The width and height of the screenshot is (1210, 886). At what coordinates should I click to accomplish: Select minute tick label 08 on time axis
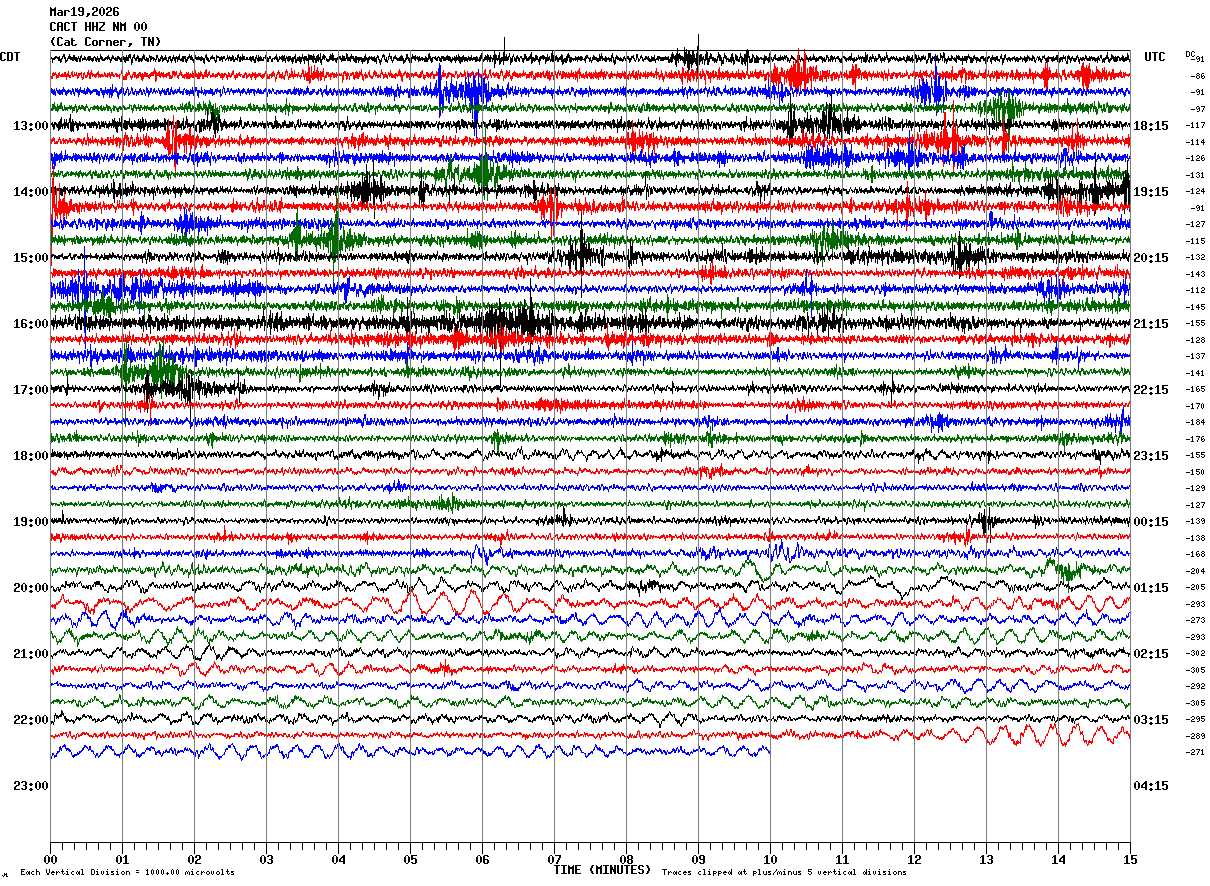coord(626,860)
